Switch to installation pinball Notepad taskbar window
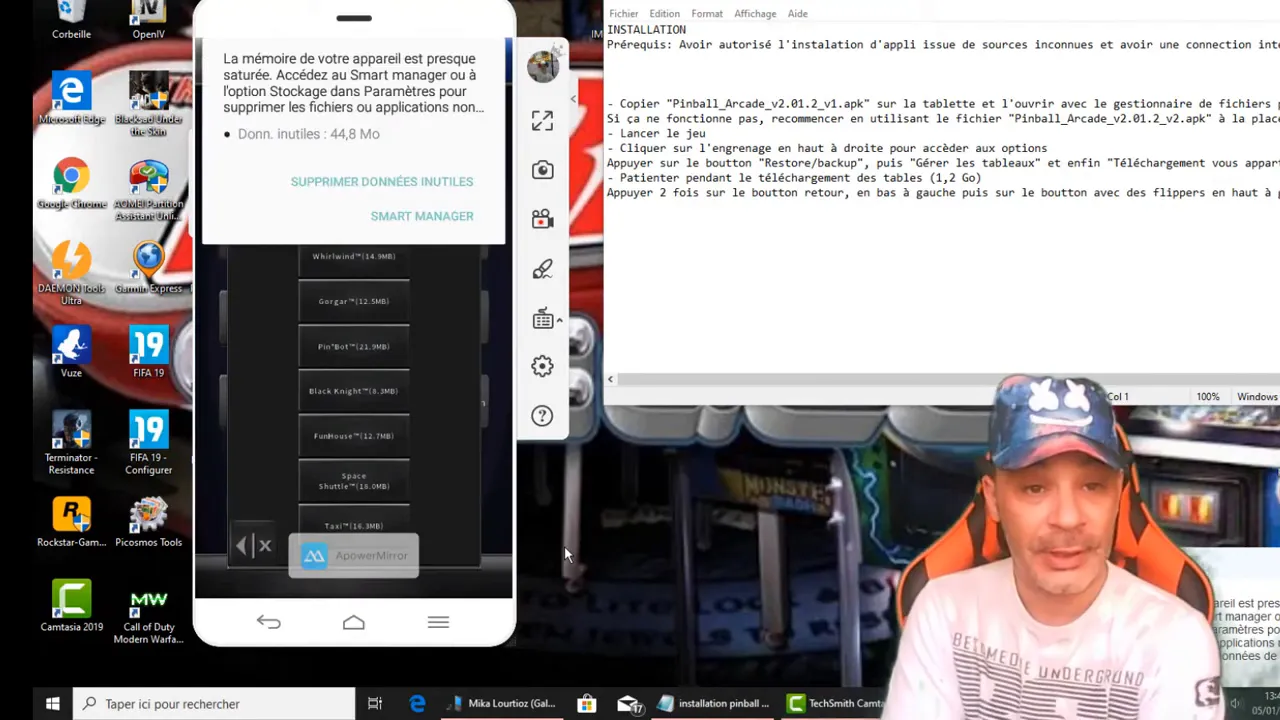Screen dimensions: 1280x720 click(x=714, y=704)
